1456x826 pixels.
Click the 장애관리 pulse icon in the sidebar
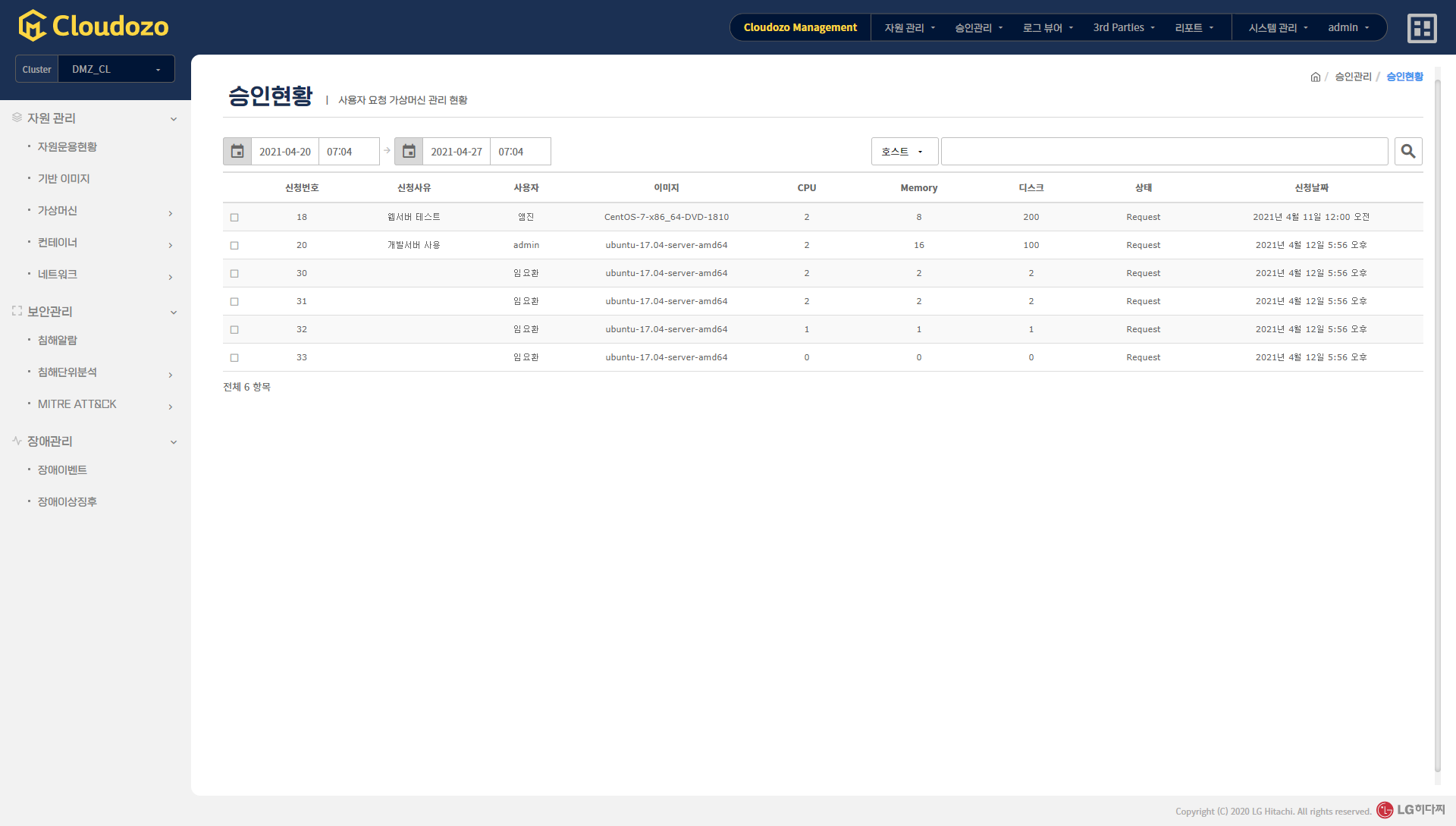17,441
